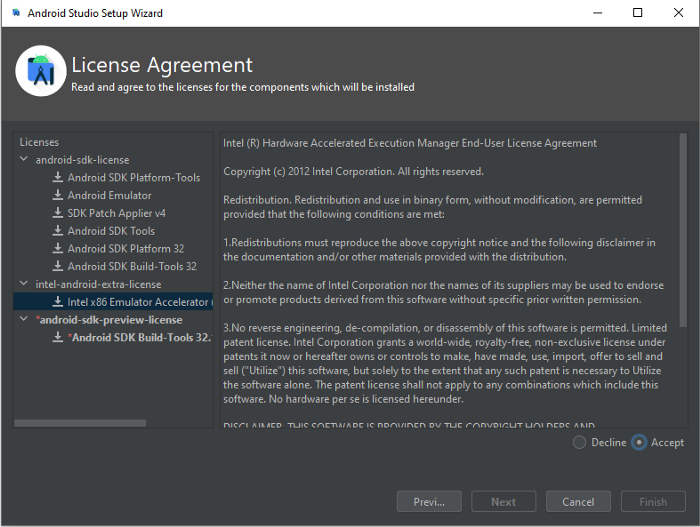Select Android SDK Platform 32 entry
Screen dimensions: 700x527
[126, 248]
